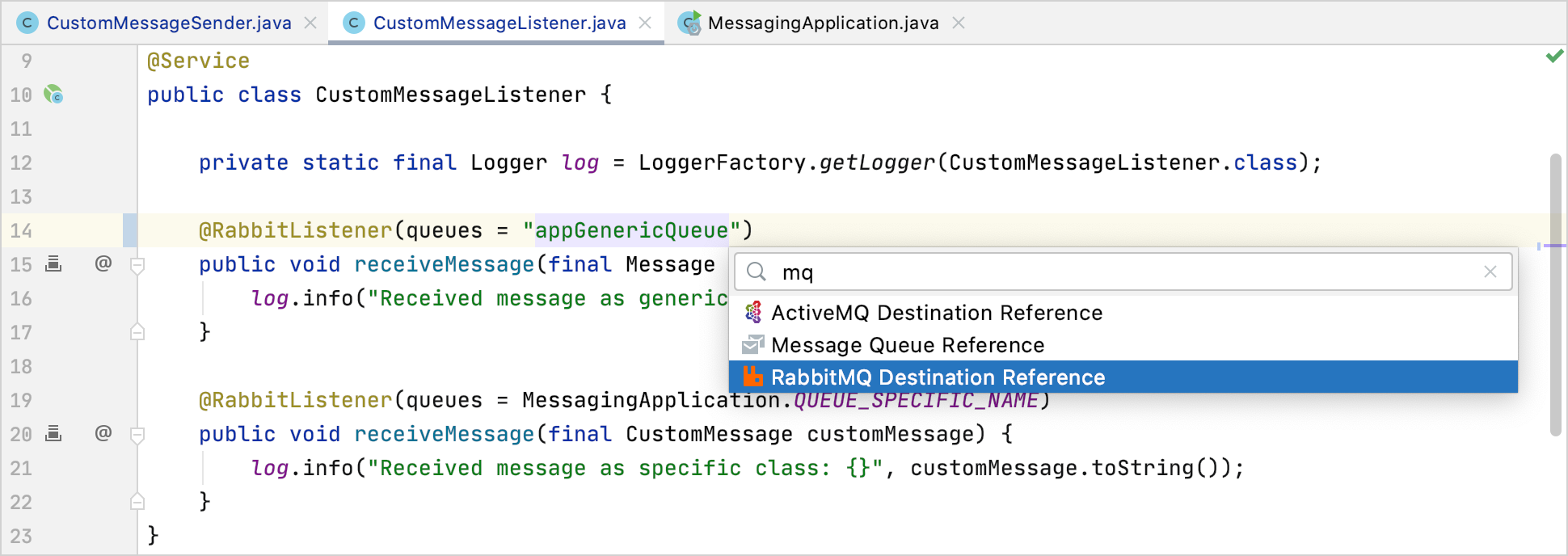This screenshot has width=1568, height=556.
Task: Click the green inspection checkmark icon
Action: point(1553,57)
